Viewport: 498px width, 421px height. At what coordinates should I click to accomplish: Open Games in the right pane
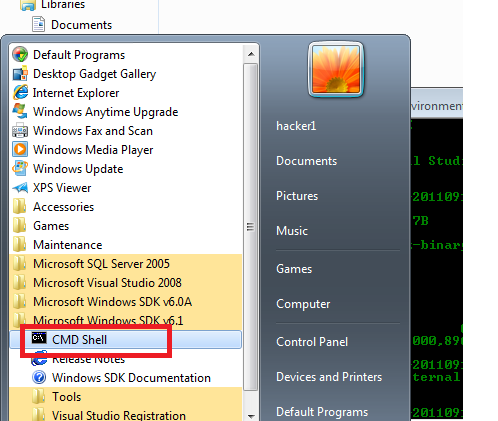pyautogui.click(x=294, y=269)
